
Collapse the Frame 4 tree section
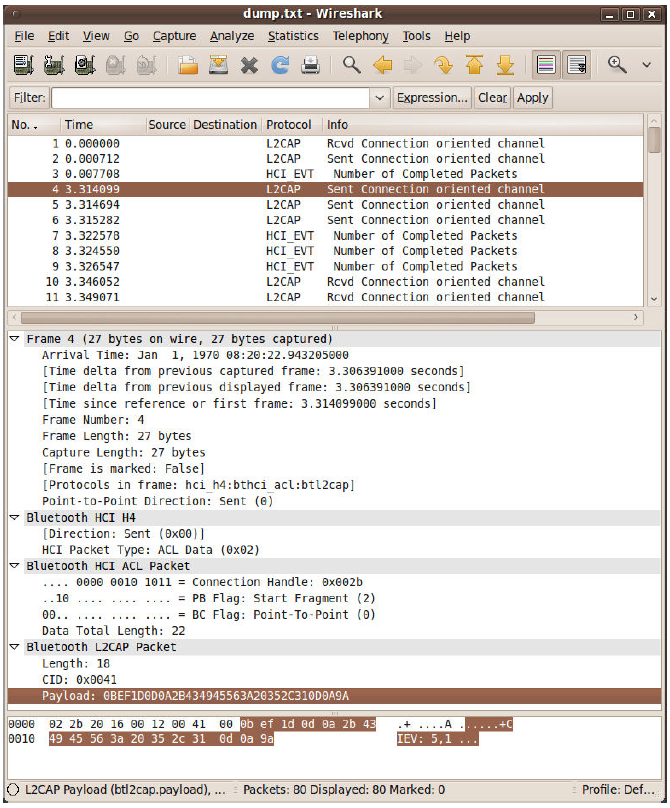tap(15, 339)
